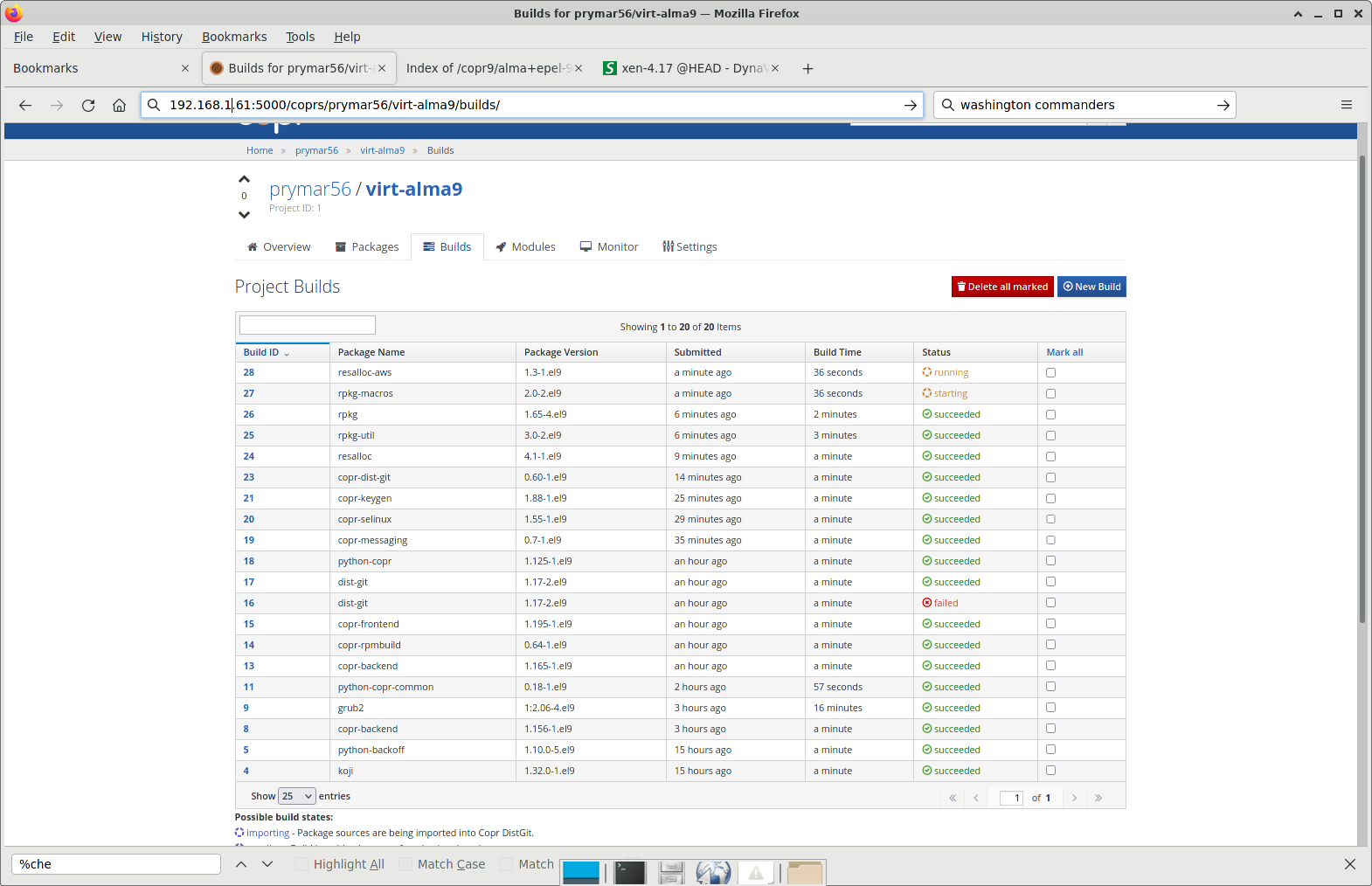This screenshot has width=1372, height=886.
Task: Open the History menu
Action: click(162, 37)
